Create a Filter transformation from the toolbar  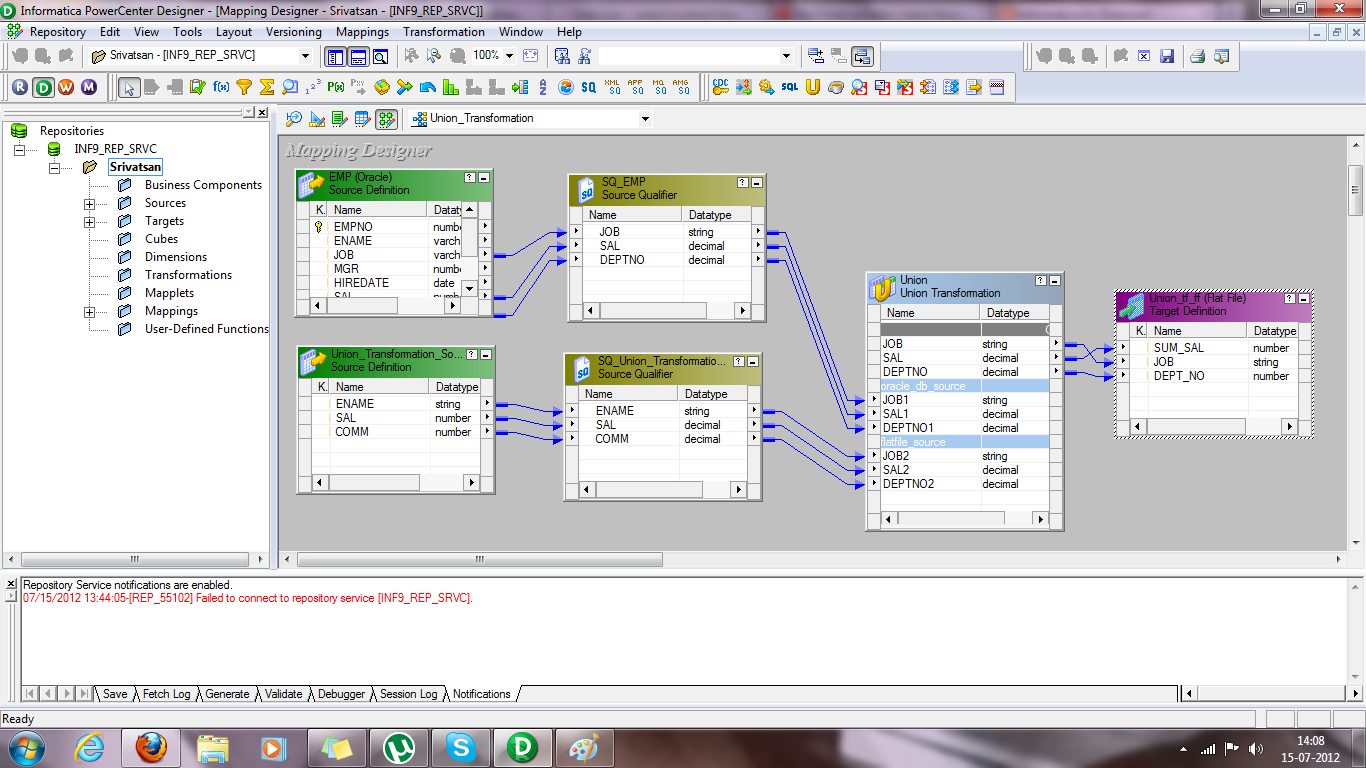click(x=244, y=88)
